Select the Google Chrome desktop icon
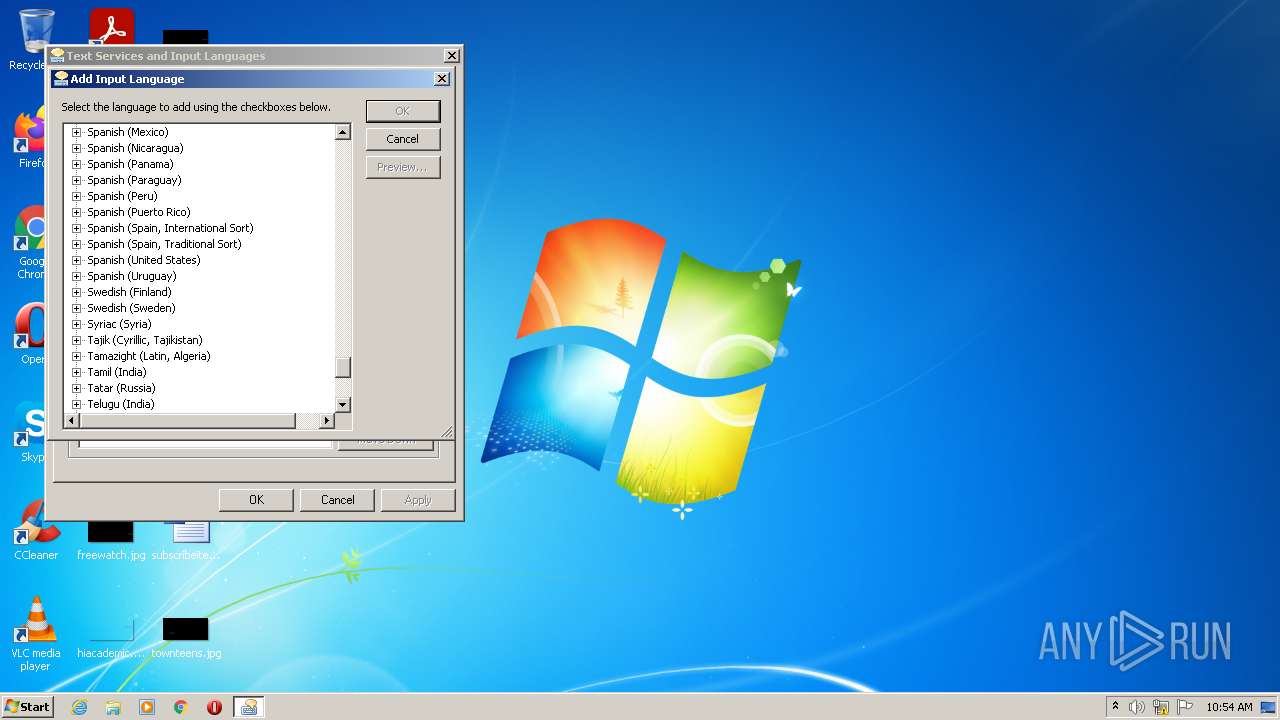Viewport: 1280px width, 720px height. click(x=30, y=243)
